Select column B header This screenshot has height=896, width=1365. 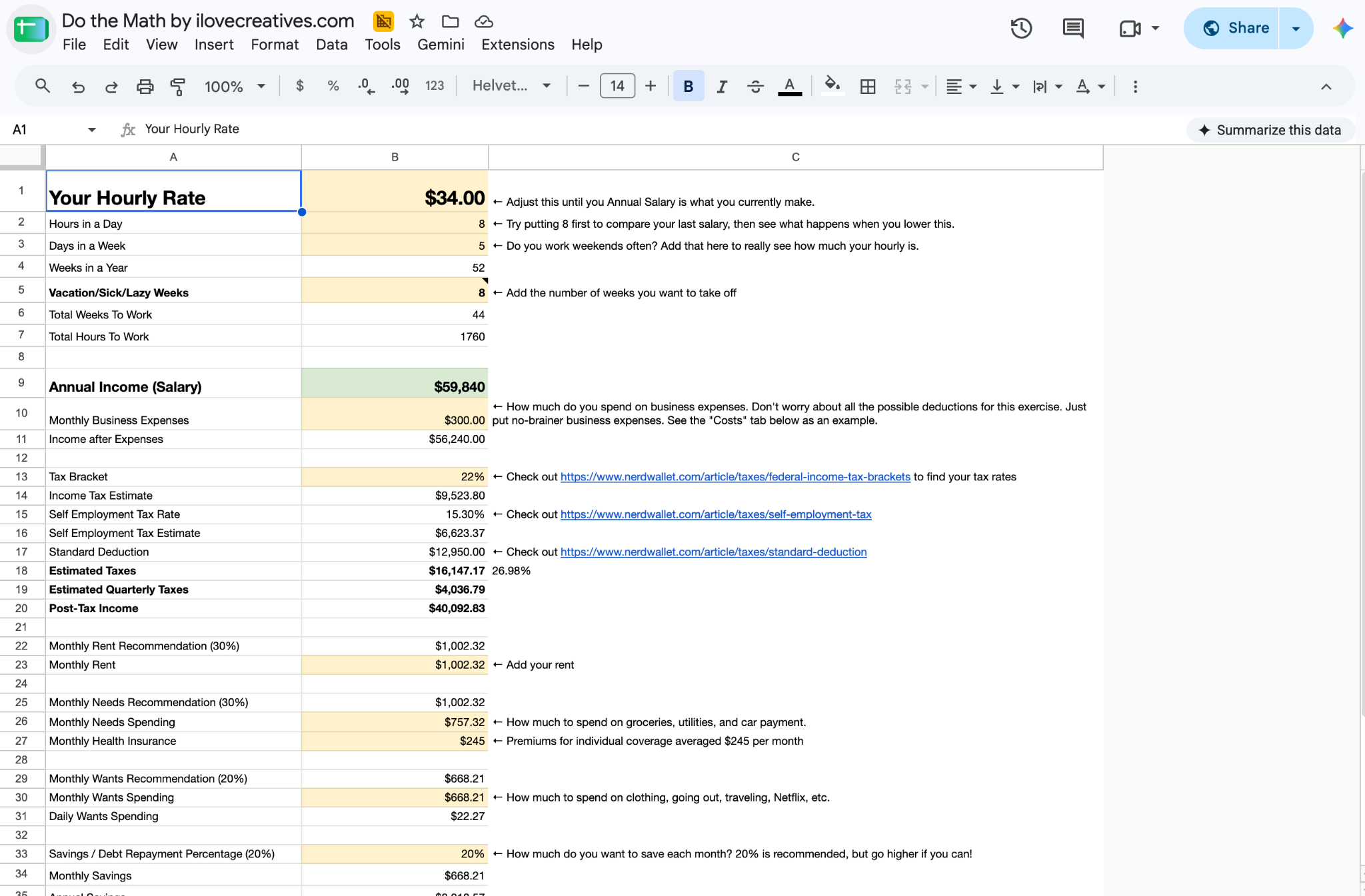(395, 157)
